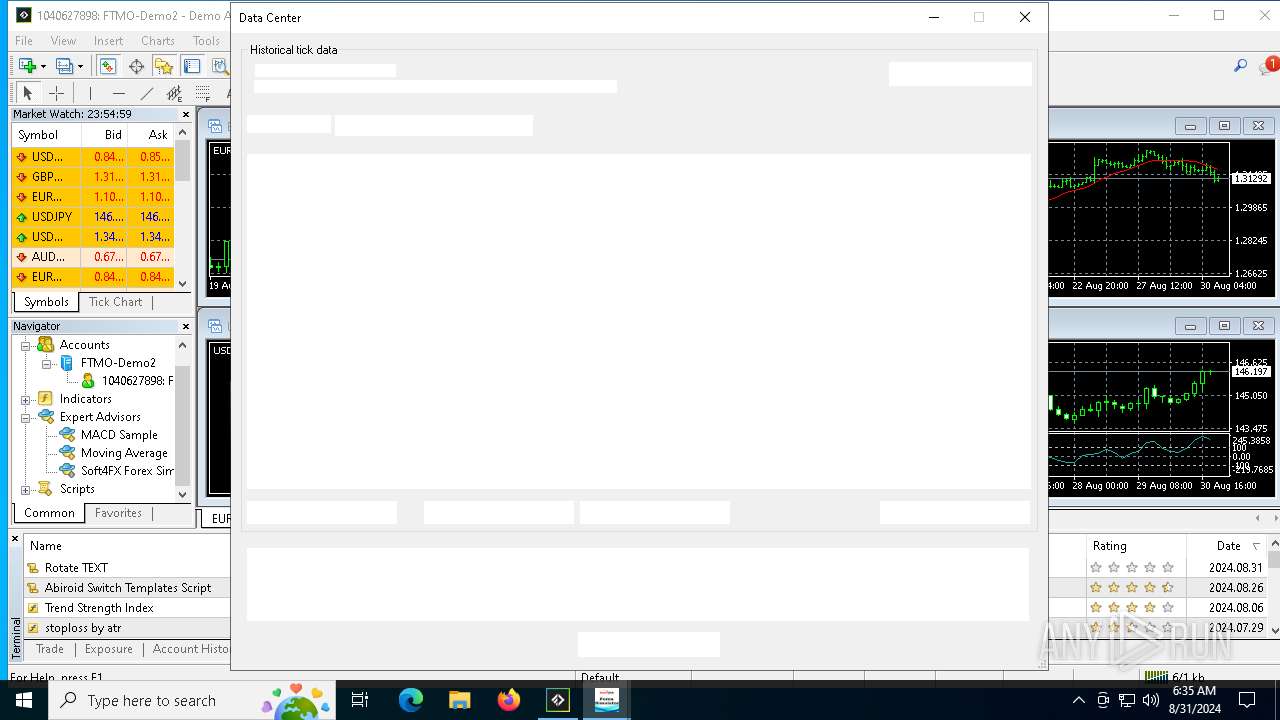This screenshot has height=720, width=1280.
Task: Select the Equidistant Channel tool
Action: coord(175,93)
